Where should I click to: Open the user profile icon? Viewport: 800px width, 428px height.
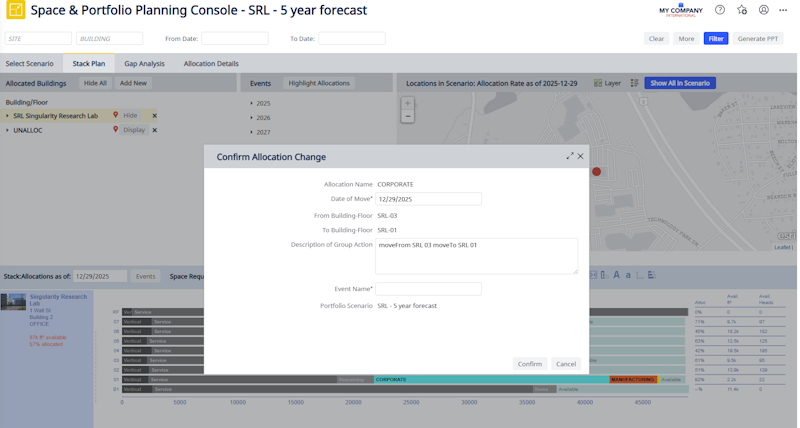pyautogui.click(x=764, y=10)
